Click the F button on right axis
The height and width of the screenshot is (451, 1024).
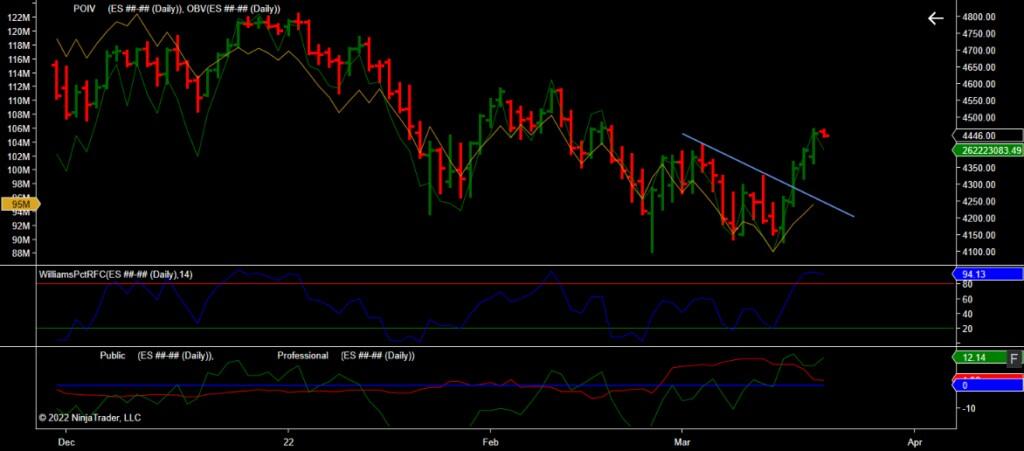click(x=1013, y=358)
